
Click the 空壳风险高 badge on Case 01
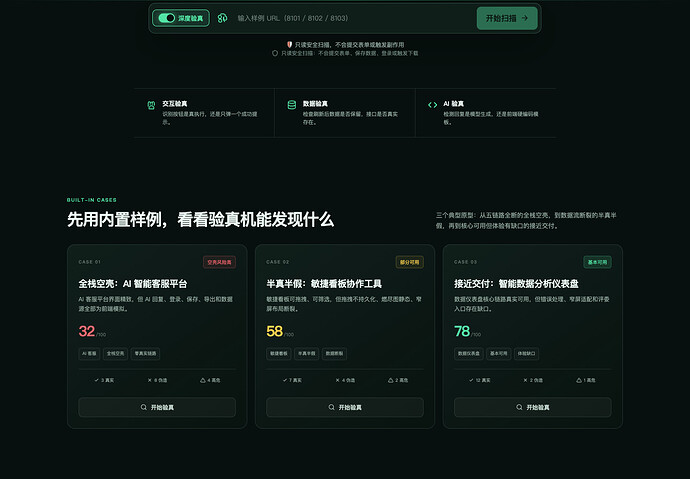219,262
